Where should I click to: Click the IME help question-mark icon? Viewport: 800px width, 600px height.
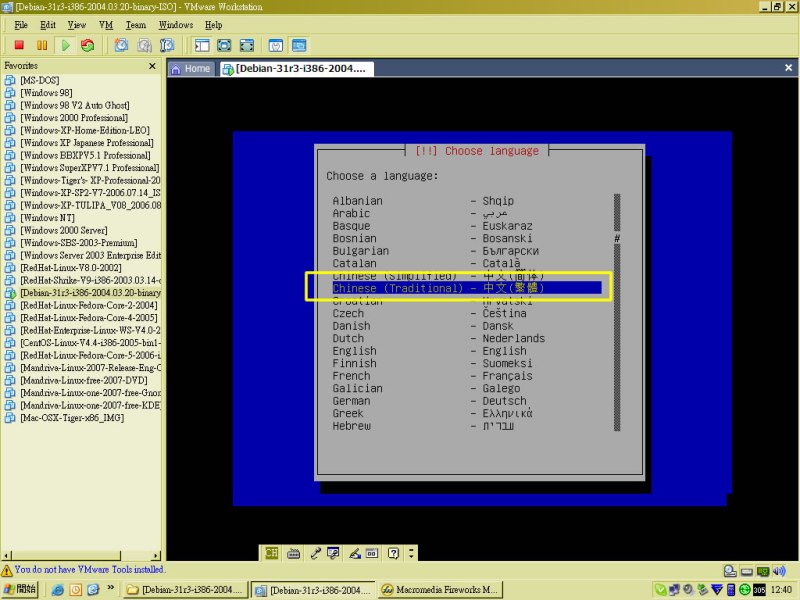393,553
